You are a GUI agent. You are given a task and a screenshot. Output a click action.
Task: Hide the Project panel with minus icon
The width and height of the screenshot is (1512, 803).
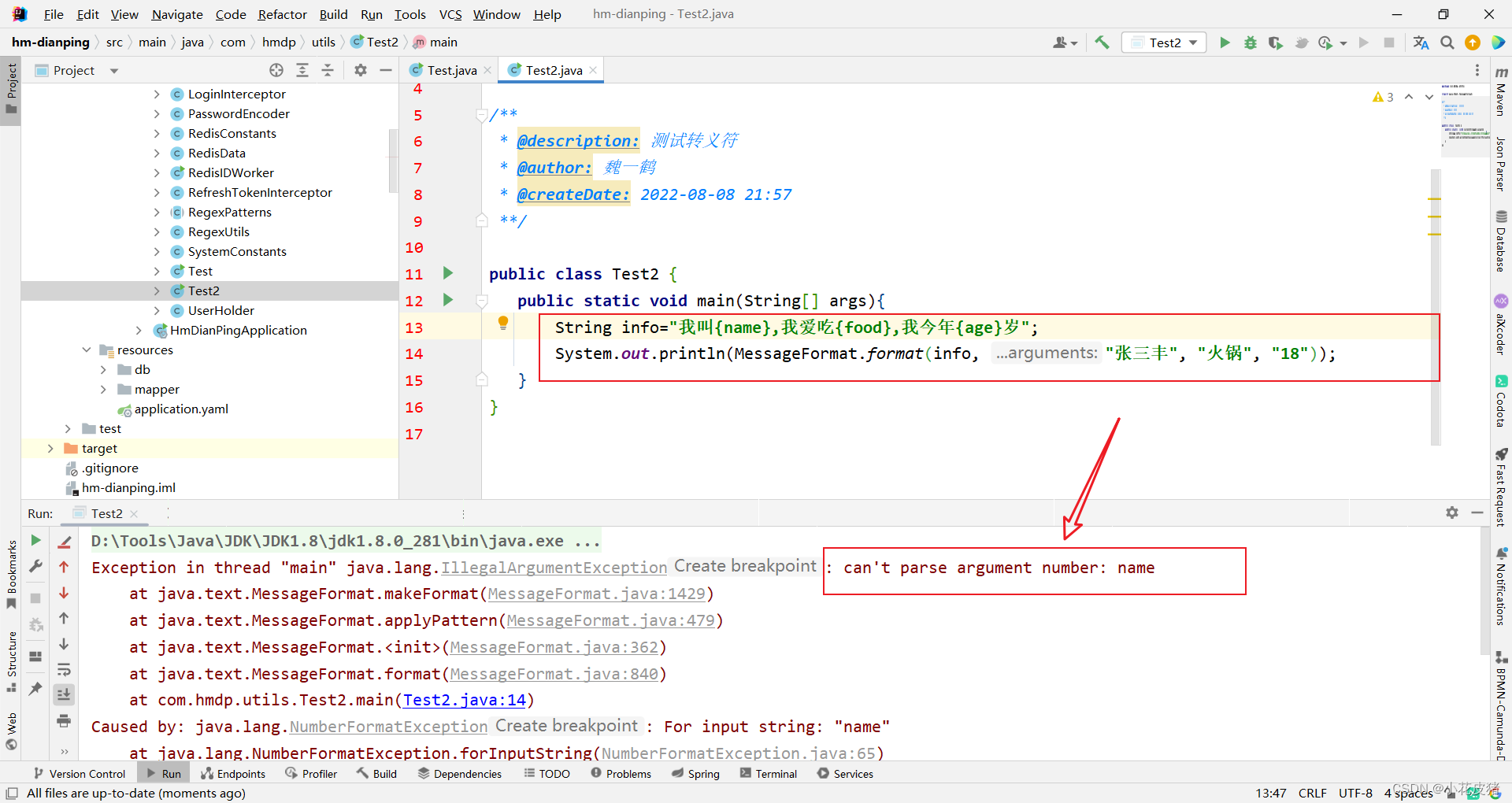tap(386, 70)
